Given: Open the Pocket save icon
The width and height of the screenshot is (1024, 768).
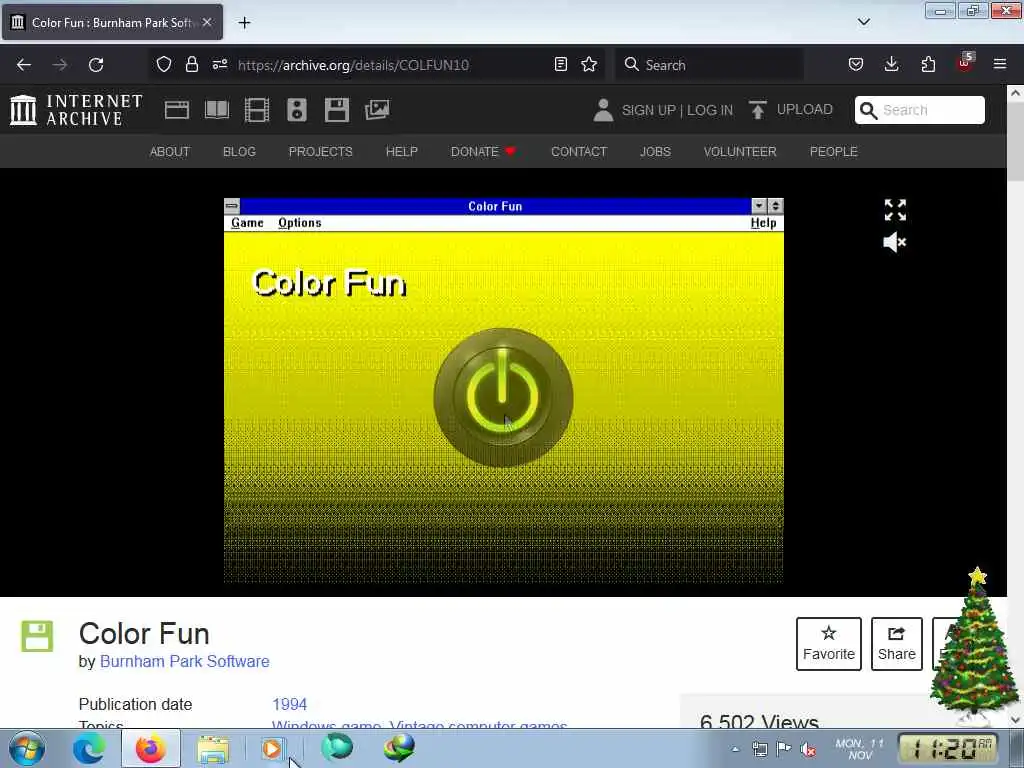Looking at the screenshot, I should pyautogui.click(x=856, y=64).
